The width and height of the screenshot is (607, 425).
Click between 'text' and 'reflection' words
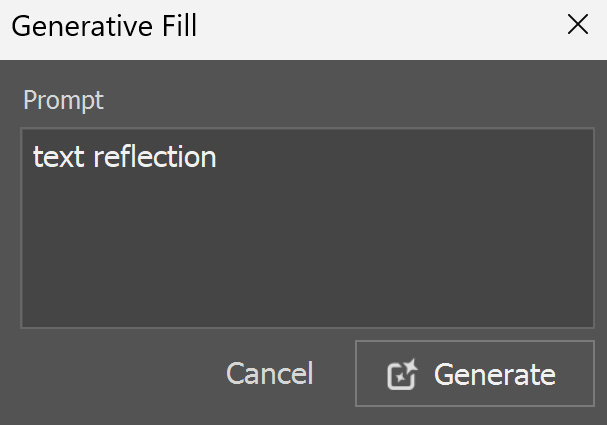89,158
